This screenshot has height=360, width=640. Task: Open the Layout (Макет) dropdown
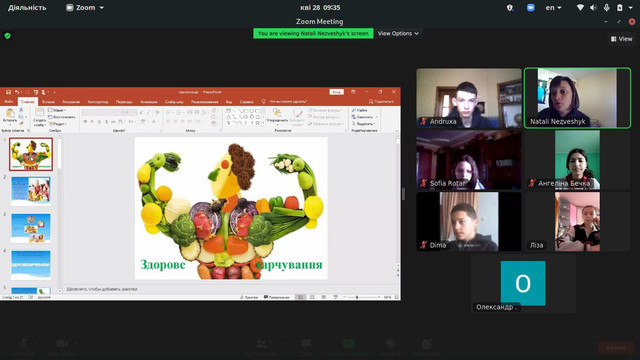pyautogui.click(x=57, y=110)
